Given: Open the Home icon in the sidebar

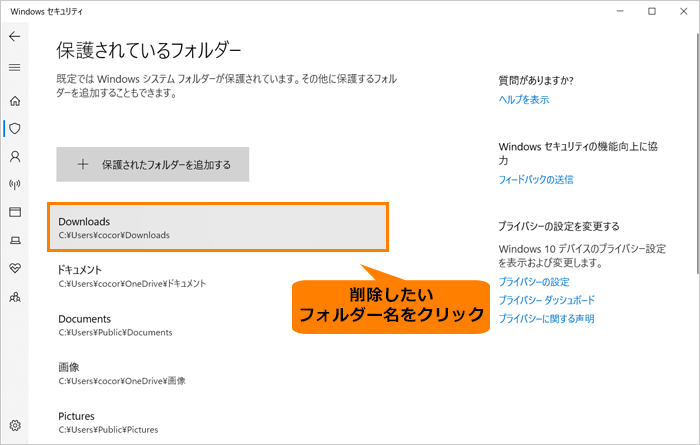Looking at the screenshot, I should click(x=15, y=101).
